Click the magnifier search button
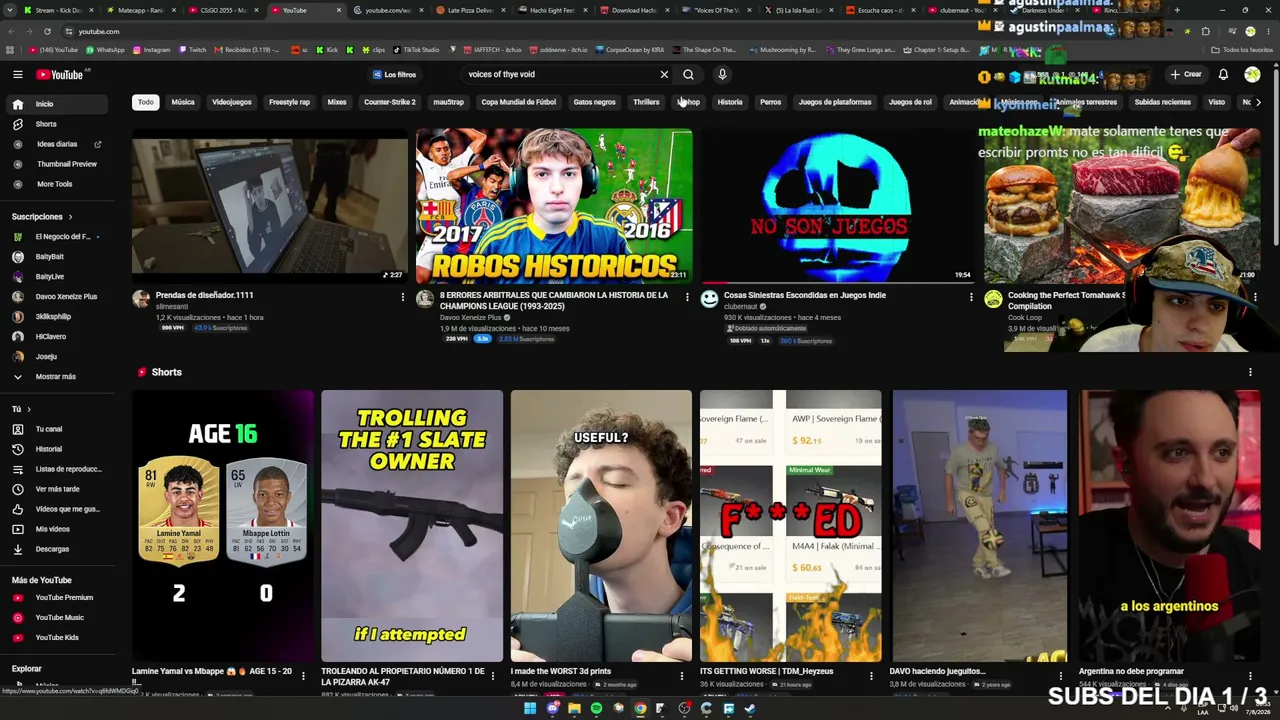The image size is (1280, 720). coord(688,74)
